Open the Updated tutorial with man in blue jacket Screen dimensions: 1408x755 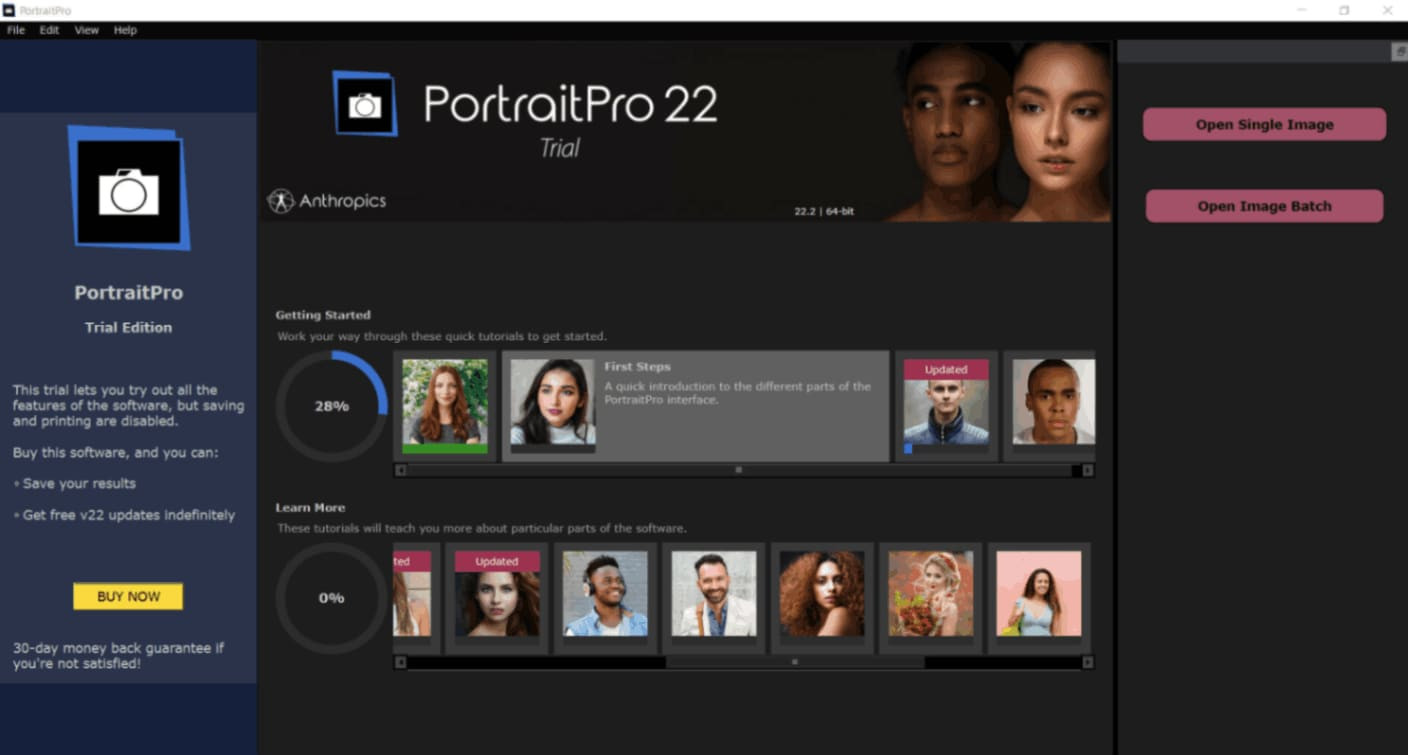pos(946,406)
